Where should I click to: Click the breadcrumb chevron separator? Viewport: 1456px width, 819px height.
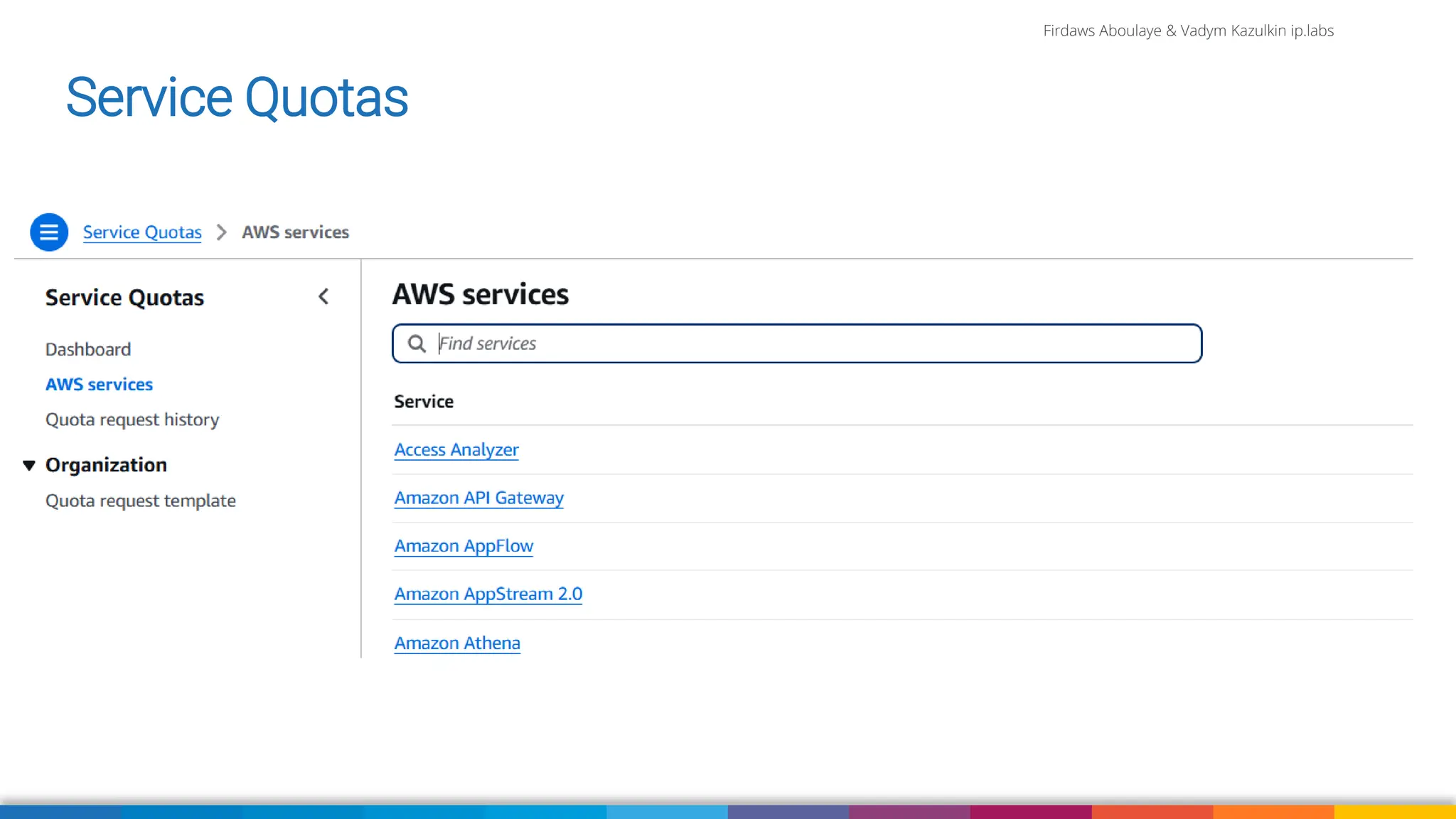222,232
